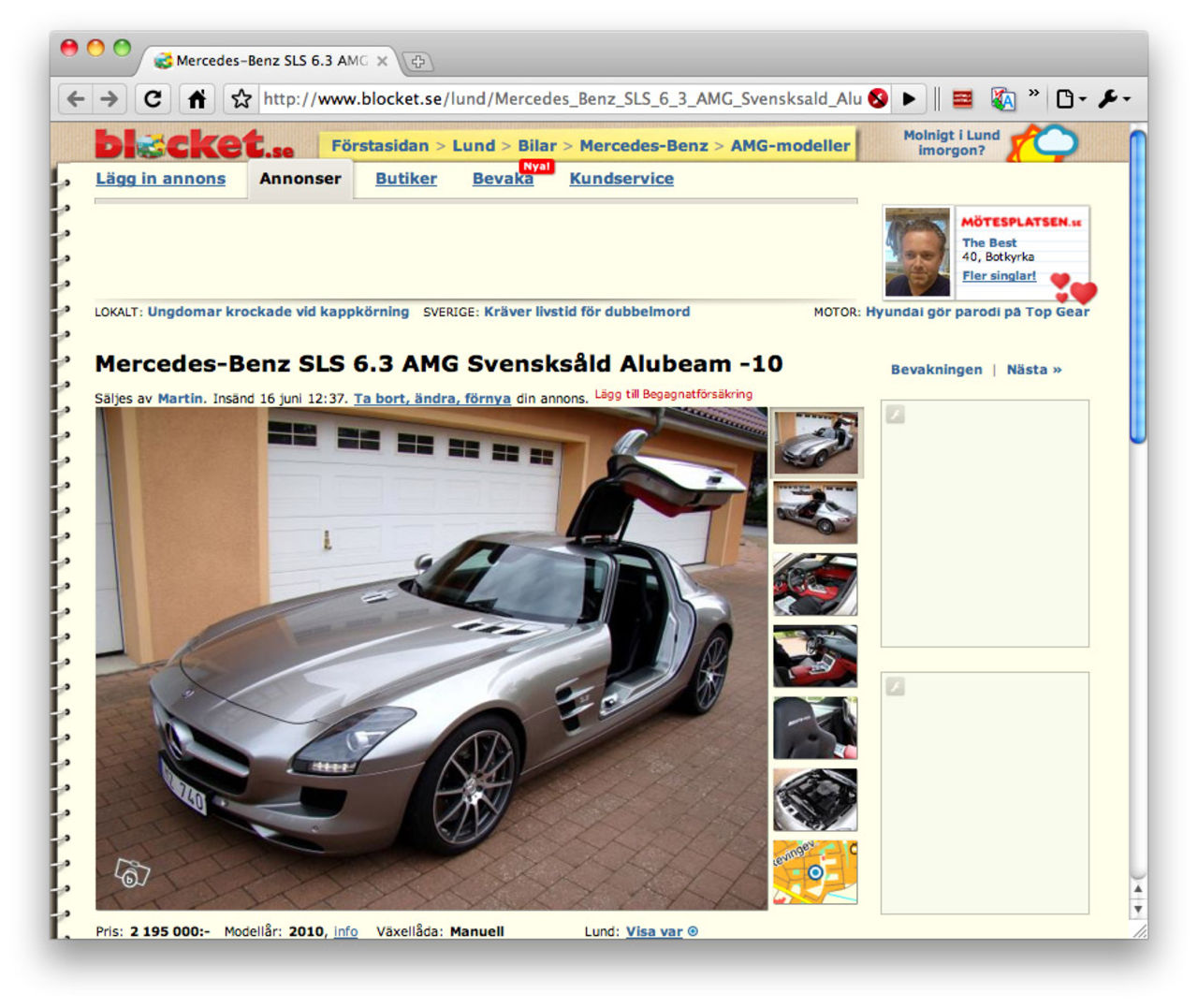
Task: Click the blocket.se logo
Action: [x=195, y=142]
